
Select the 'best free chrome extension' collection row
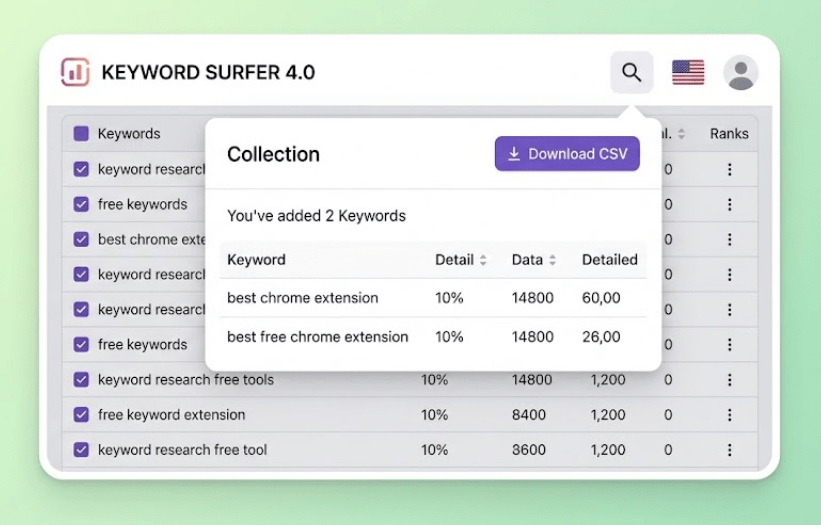(433, 337)
